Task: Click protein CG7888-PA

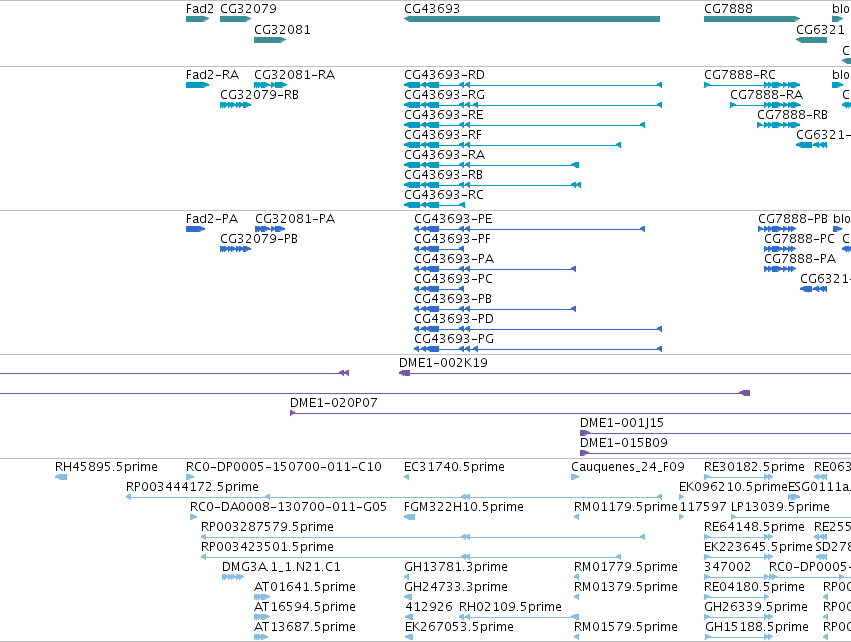Action: click(780, 269)
